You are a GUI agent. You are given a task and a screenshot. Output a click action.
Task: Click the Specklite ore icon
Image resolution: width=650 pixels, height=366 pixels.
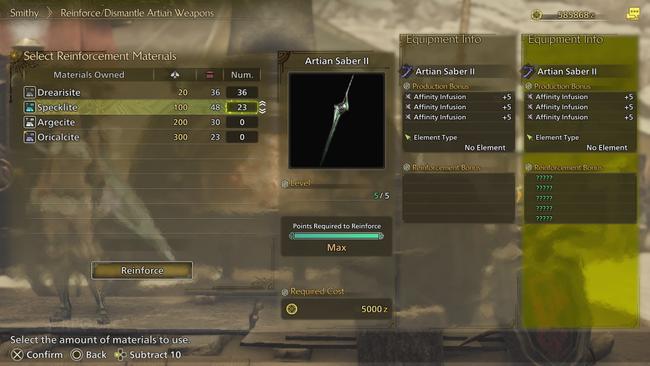29,107
